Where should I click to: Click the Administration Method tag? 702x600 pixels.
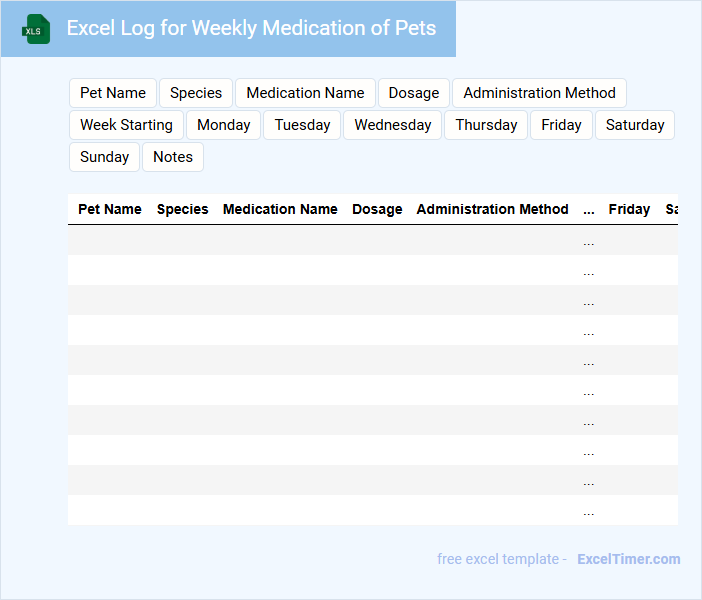[x=539, y=93]
